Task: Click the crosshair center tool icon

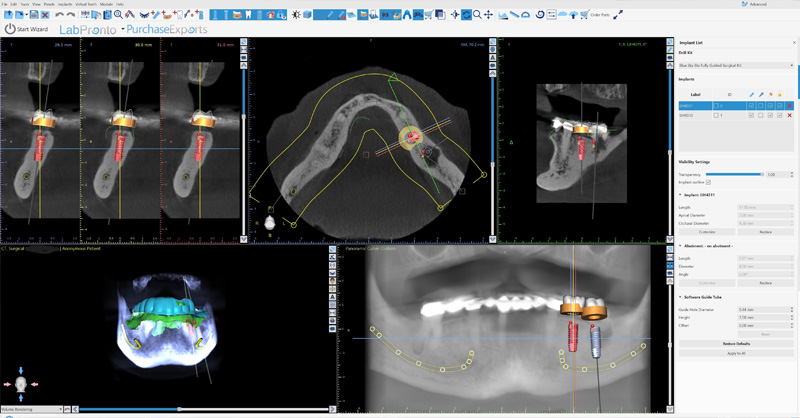Action: click(455, 15)
